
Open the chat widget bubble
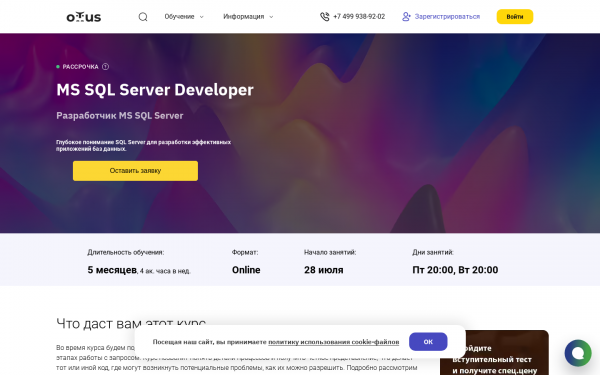[x=578, y=353]
